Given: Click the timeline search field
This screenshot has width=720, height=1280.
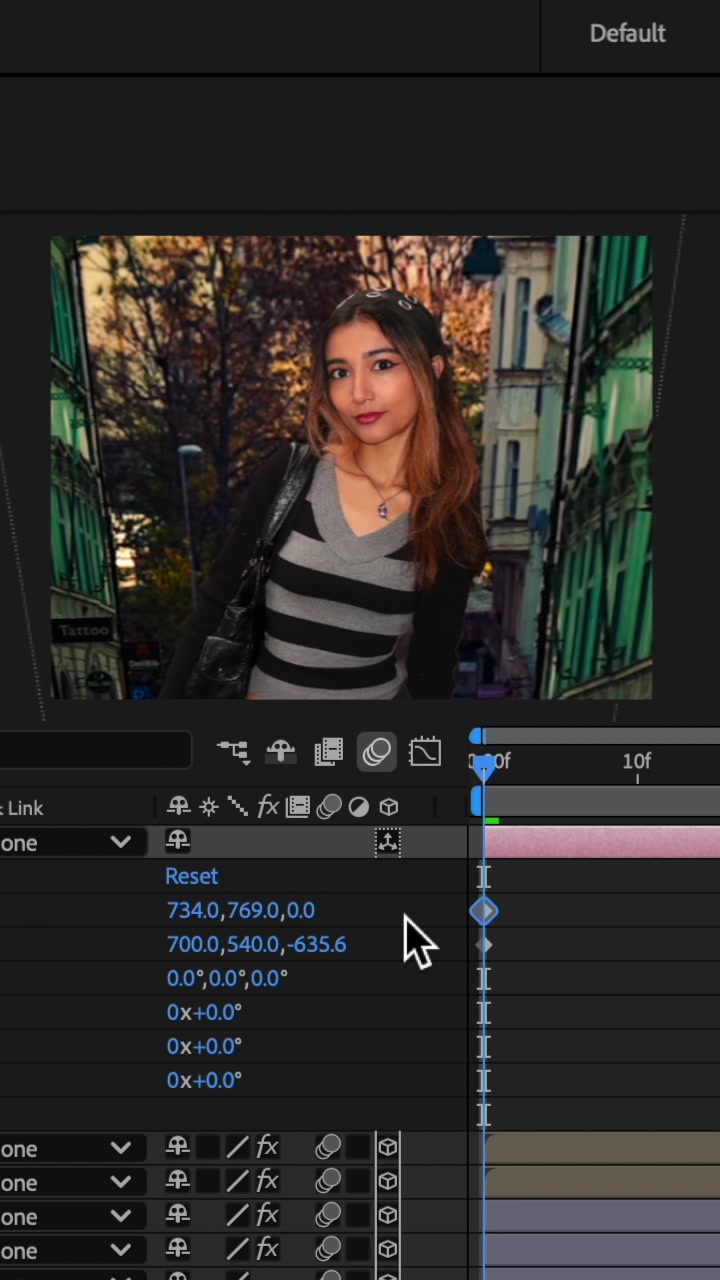Looking at the screenshot, I should pyautogui.click(x=95, y=751).
